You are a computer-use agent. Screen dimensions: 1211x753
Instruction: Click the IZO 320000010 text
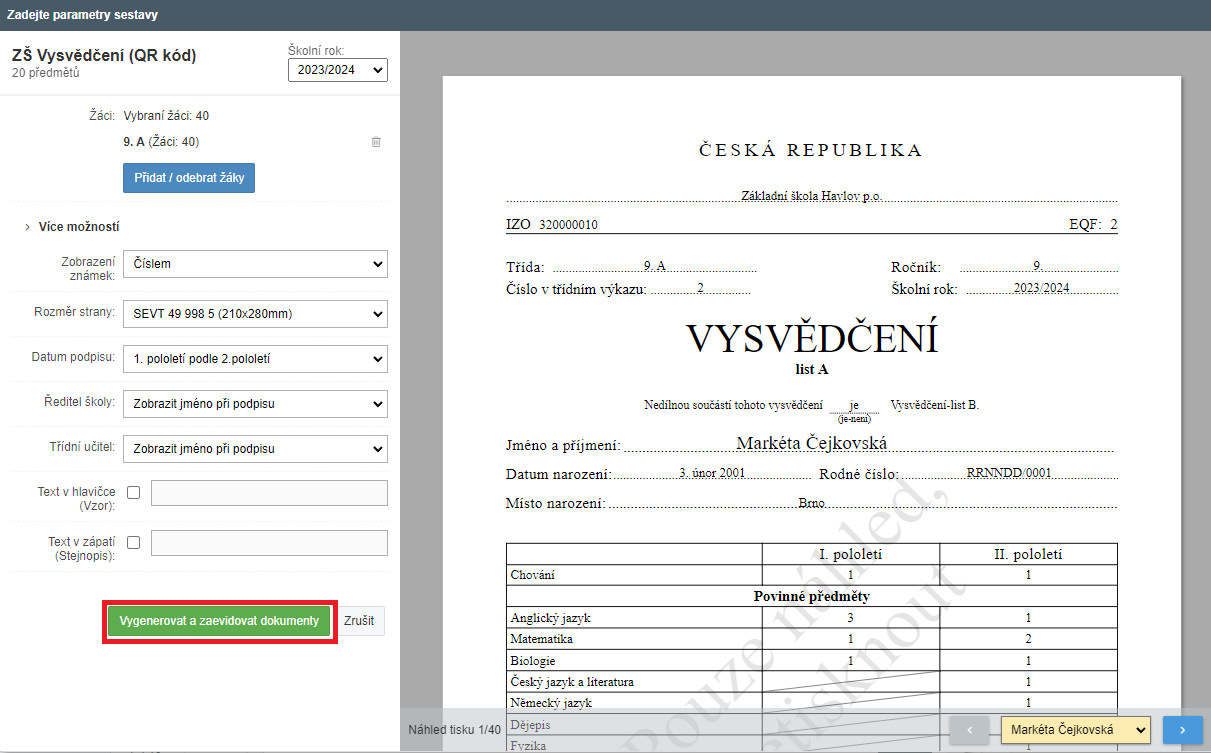pos(552,225)
